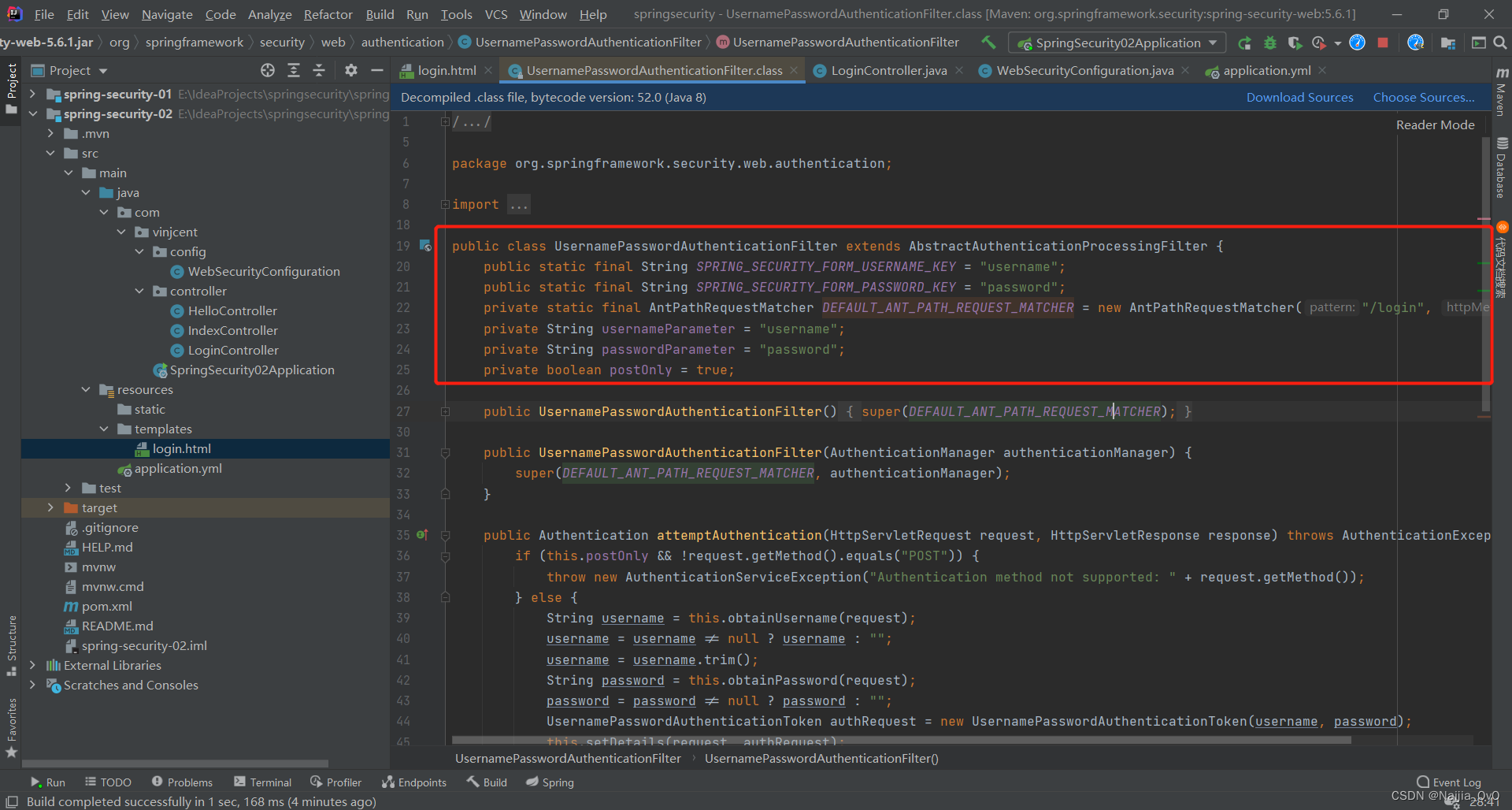This screenshot has height=810, width=1512.
Task: Close the application.yml tab
Action: (1322, 70)
